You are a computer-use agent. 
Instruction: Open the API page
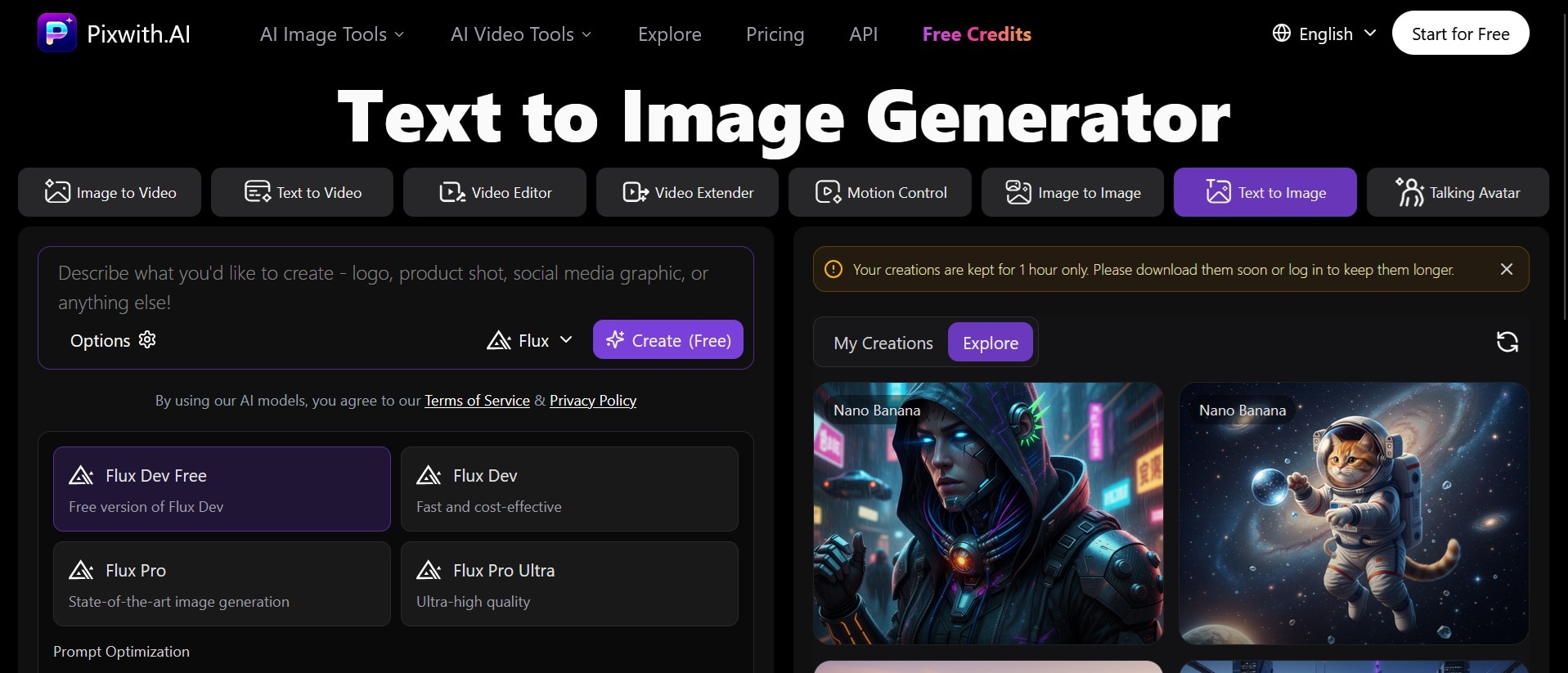click(864, 34)
